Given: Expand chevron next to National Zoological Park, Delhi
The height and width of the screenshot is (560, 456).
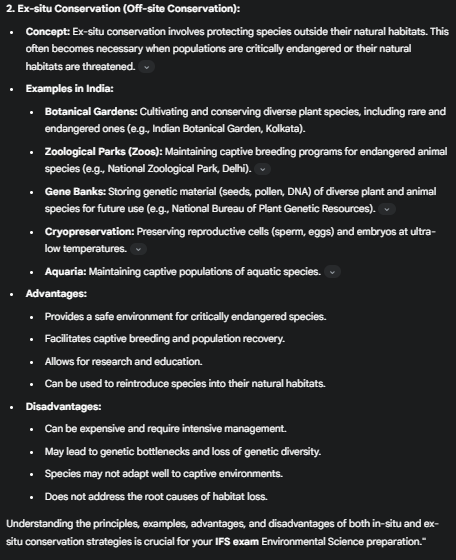Looking at the screenshot, I should click(x=262, y=169).
